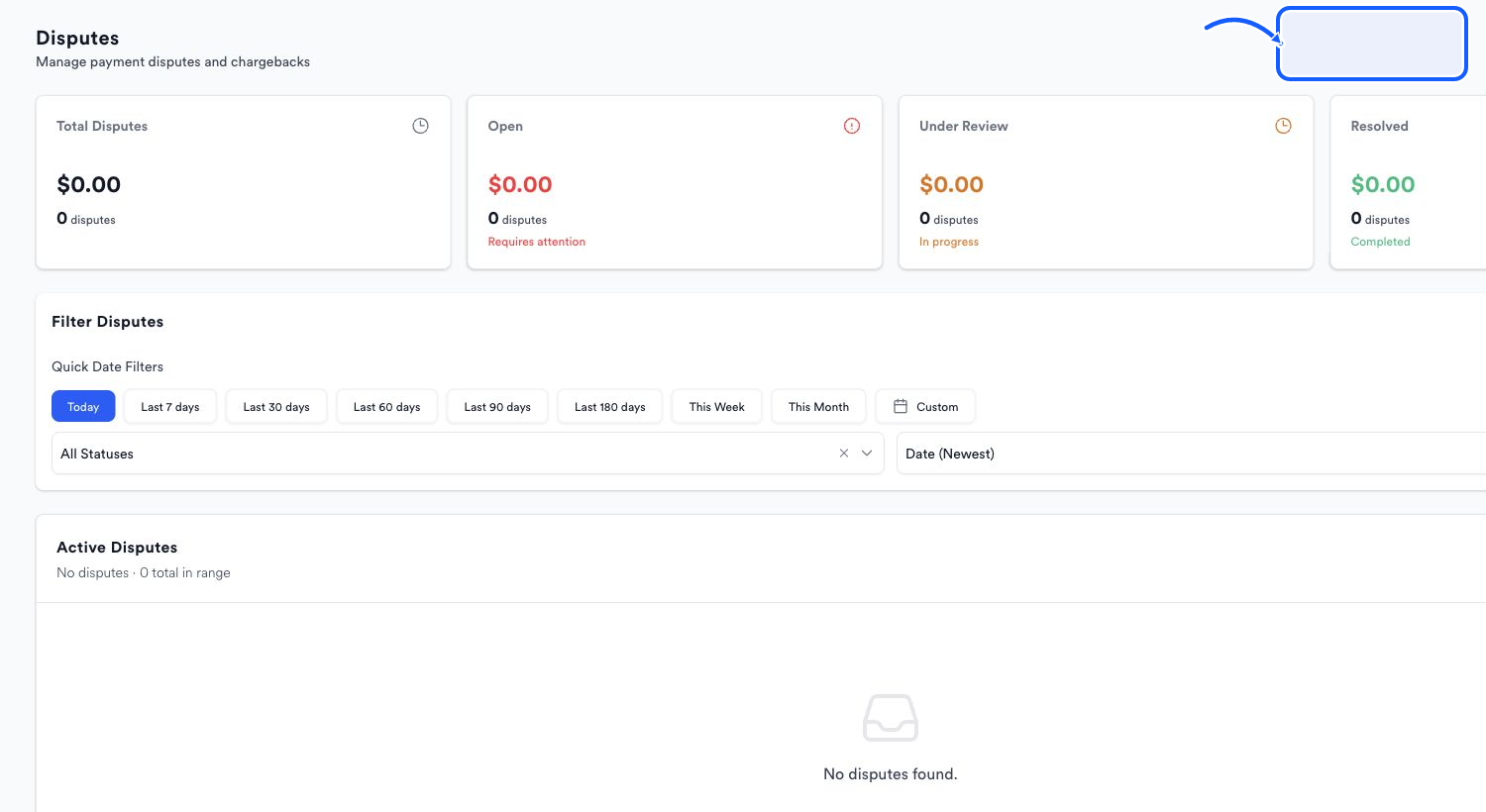This screenshot has width=1486, height=812.
Task: Click the orange clock icon on Under Review card
Action: tap(1283, 126)
